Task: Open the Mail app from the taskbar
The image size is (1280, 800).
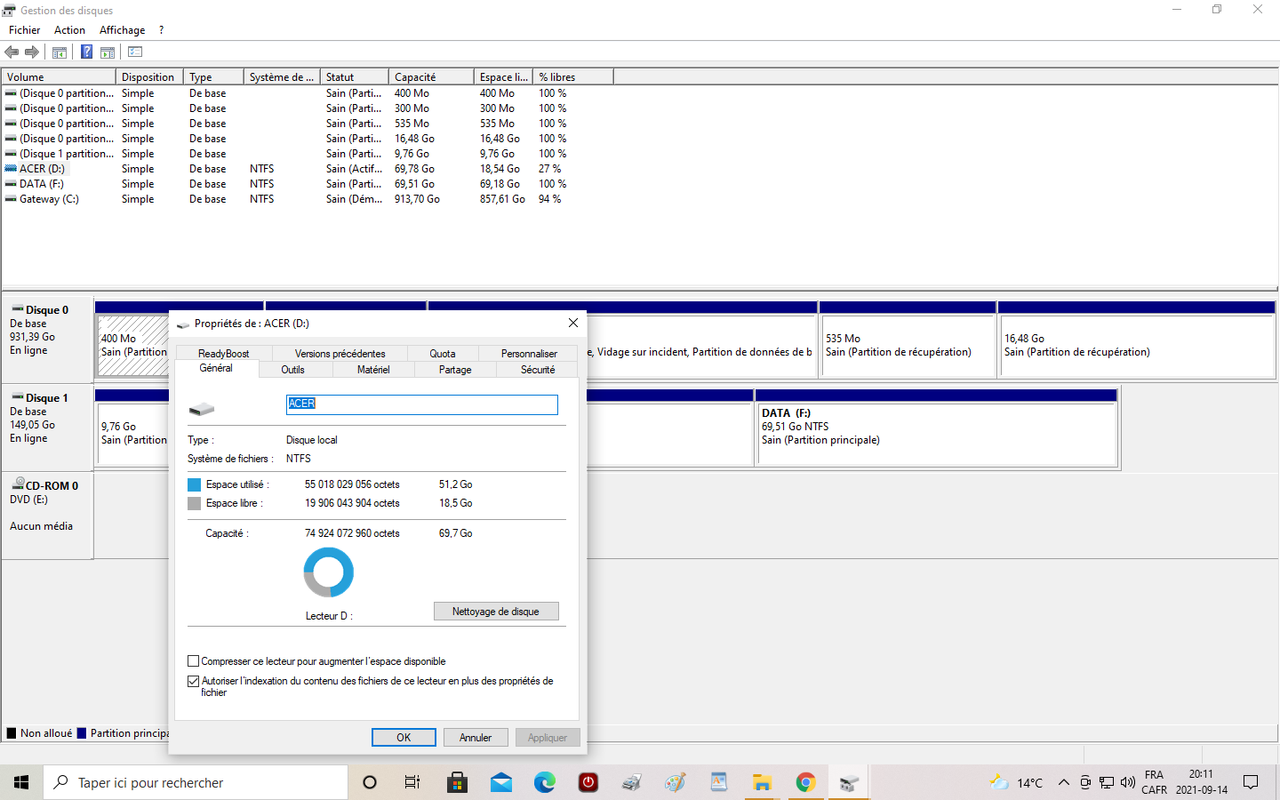Action: point(501,782)
